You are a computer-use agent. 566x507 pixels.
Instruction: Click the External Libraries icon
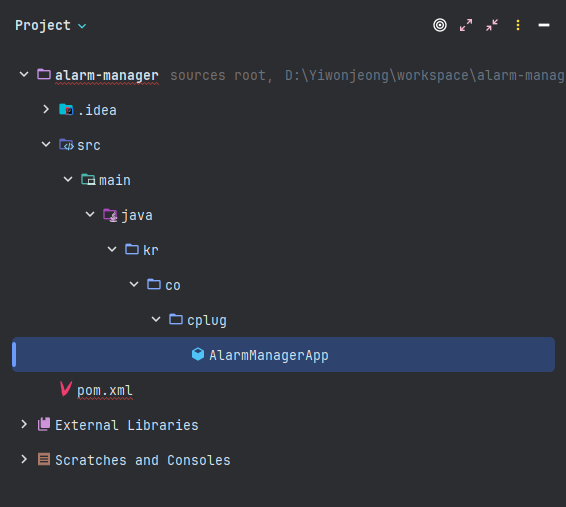coord(44,424)
